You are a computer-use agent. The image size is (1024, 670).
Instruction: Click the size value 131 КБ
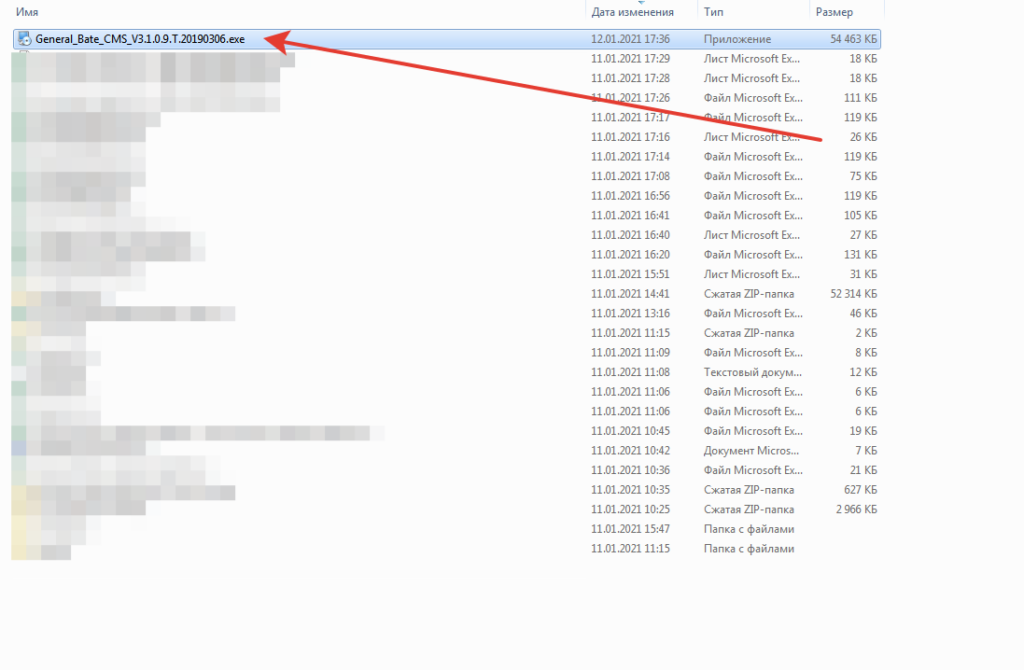(860, 255)
